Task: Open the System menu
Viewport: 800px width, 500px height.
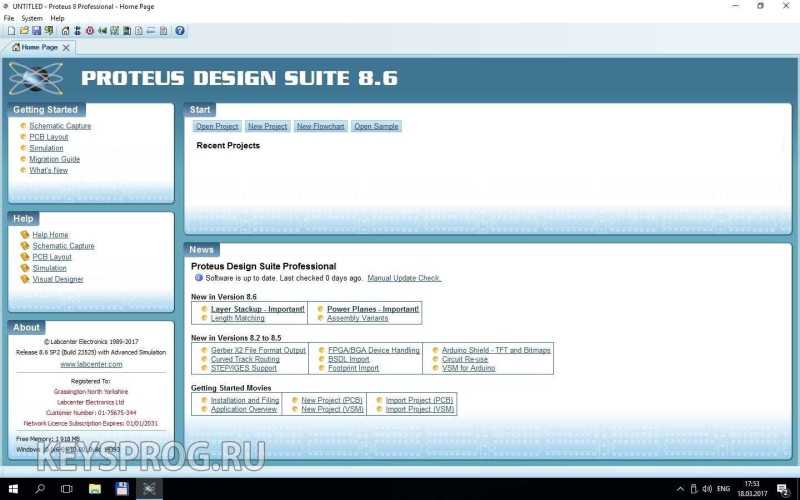Action: coord(32,18)
